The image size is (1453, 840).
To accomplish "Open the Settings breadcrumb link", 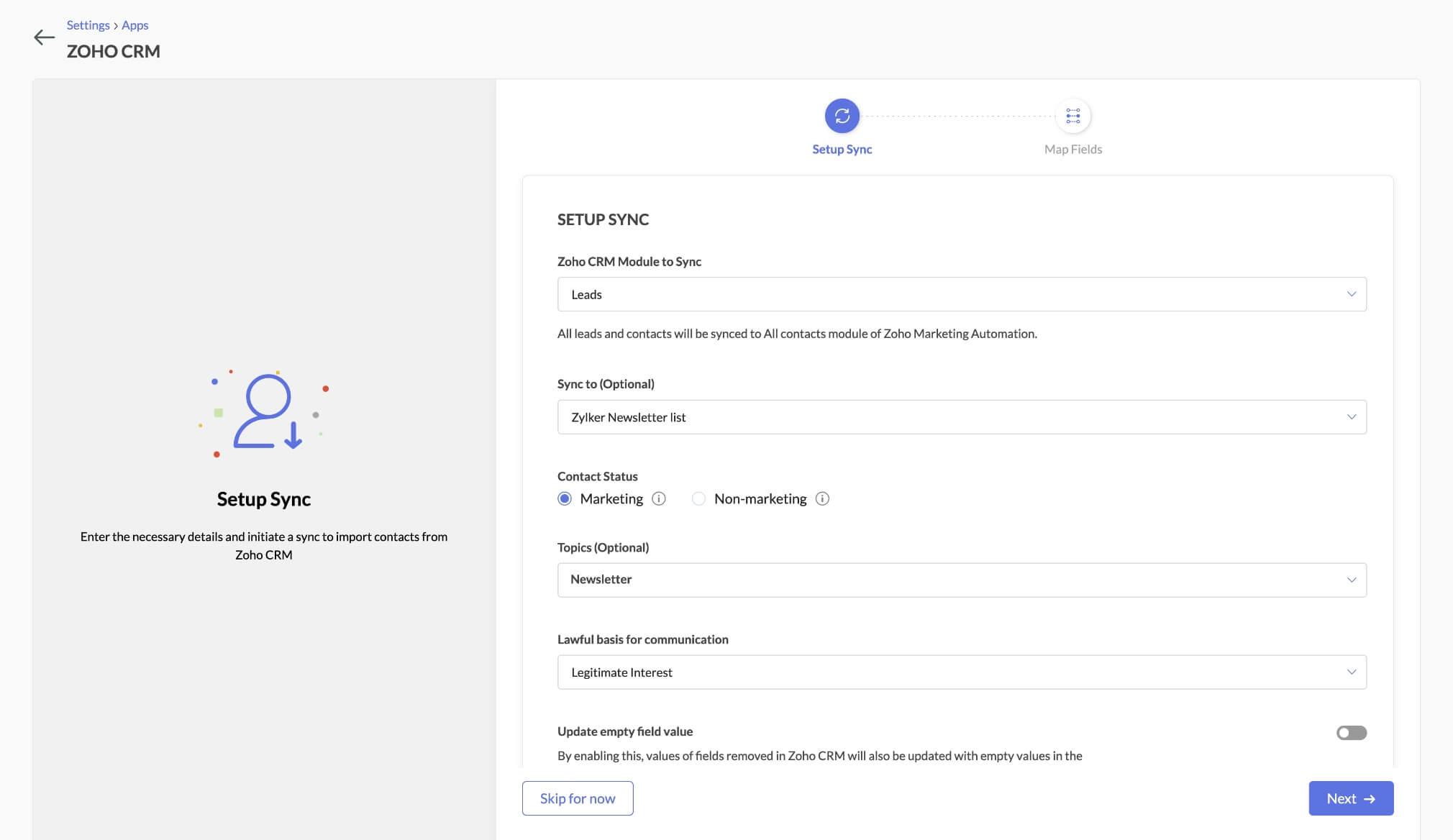I will tap(88, 25).
